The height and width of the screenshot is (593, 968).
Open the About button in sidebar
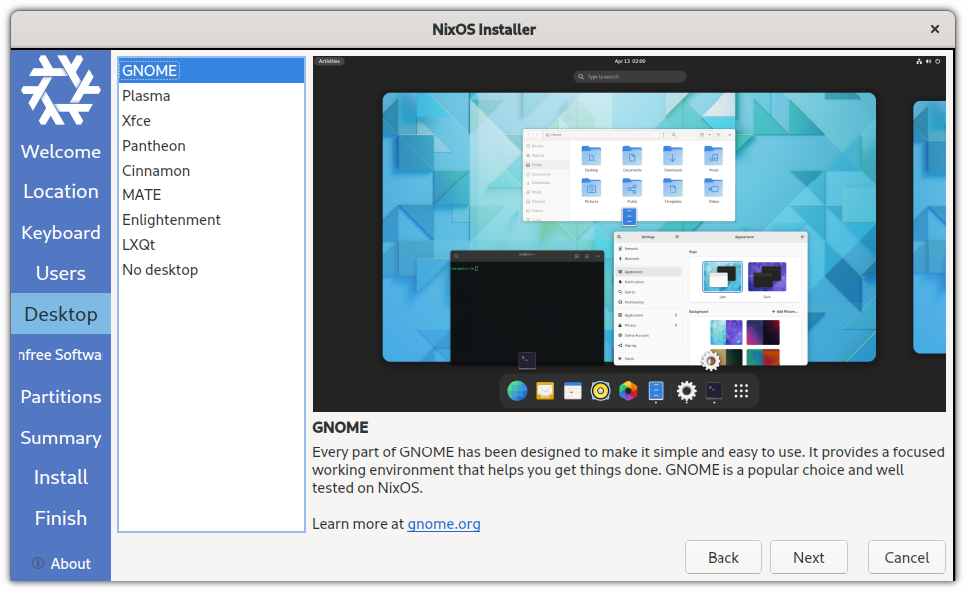(x=61, y=563)
